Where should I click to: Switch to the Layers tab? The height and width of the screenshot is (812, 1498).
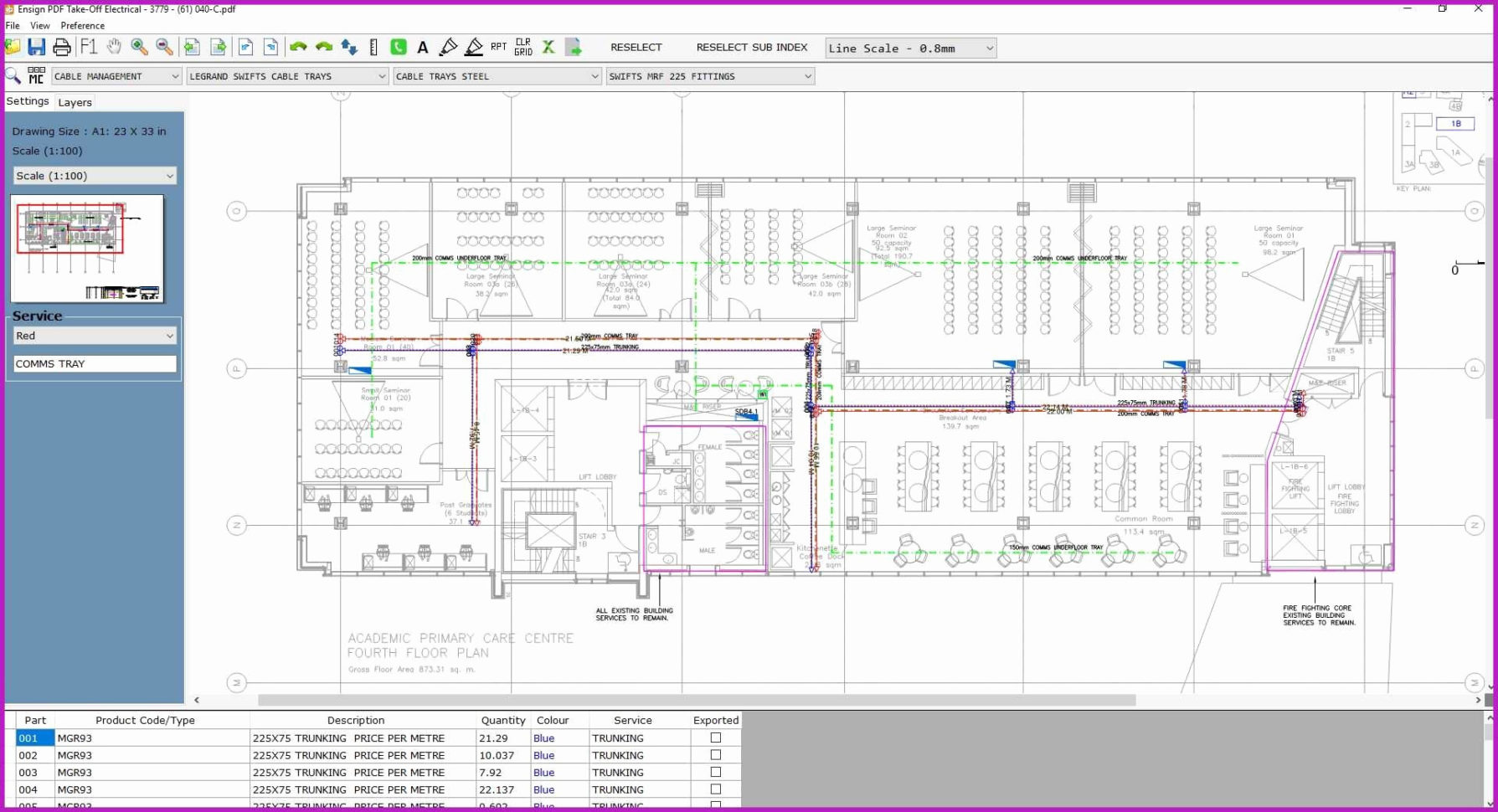[75, 102]
